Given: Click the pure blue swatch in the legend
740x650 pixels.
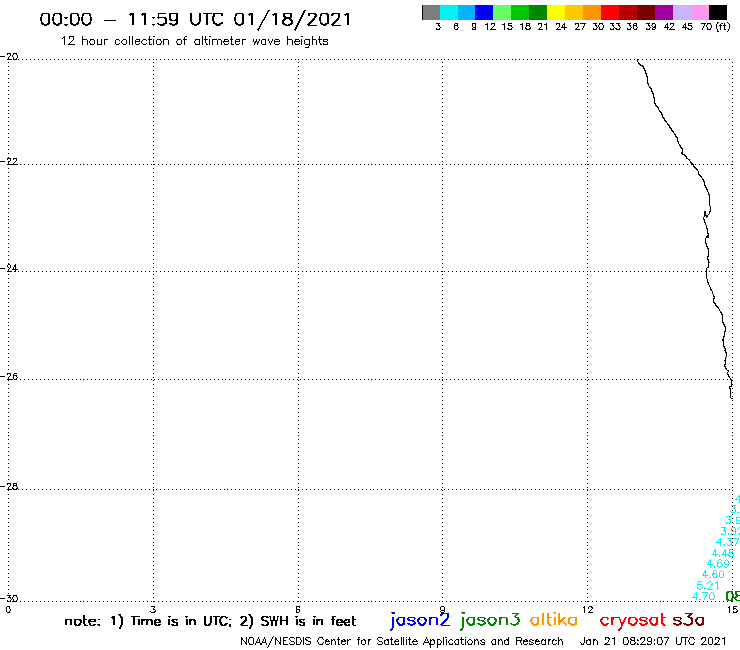Looking at the screenshot, I should tap(485, 13).
